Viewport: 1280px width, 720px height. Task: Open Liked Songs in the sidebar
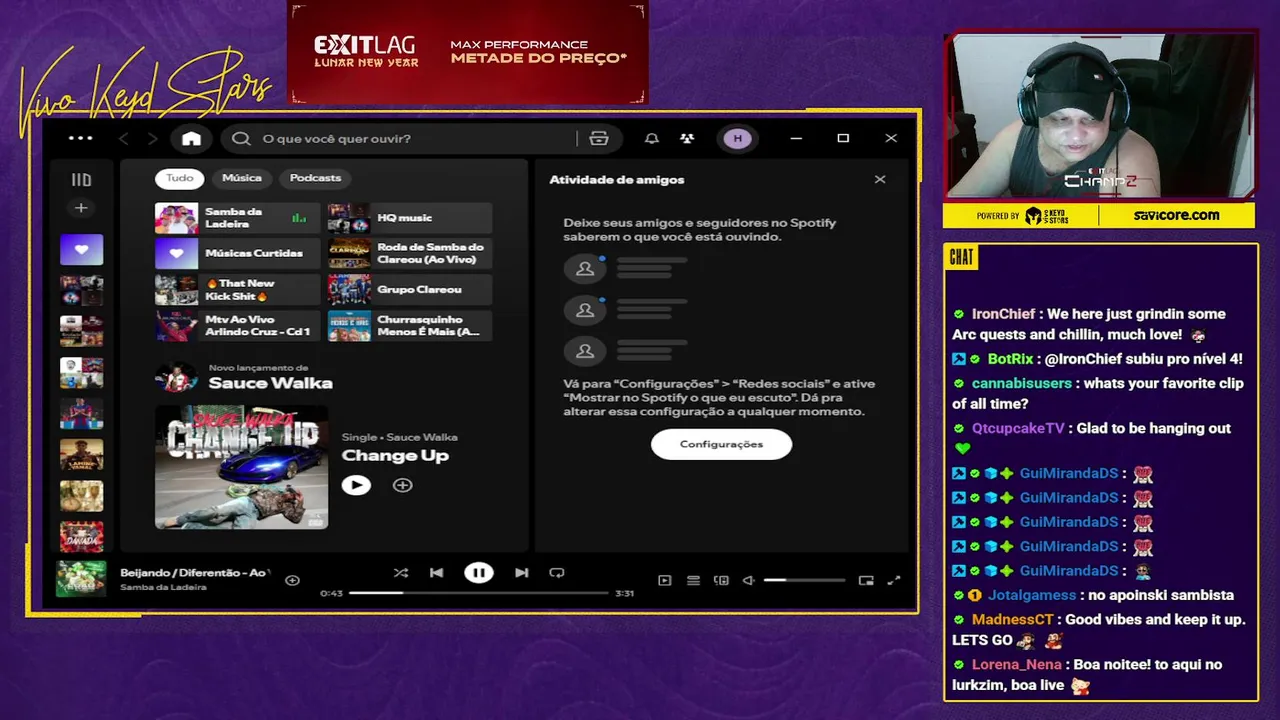point(81,250)
